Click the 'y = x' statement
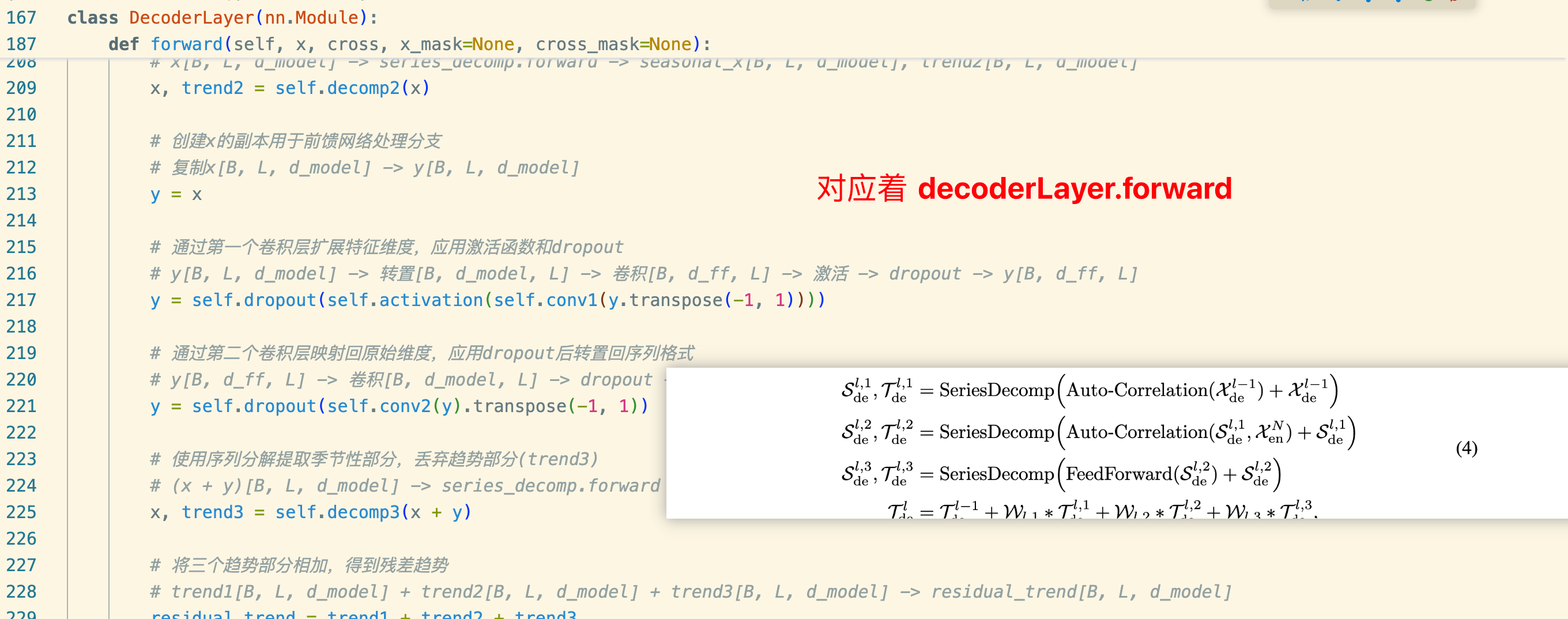This screenshot has width=1568, height=619. point(176,194)
